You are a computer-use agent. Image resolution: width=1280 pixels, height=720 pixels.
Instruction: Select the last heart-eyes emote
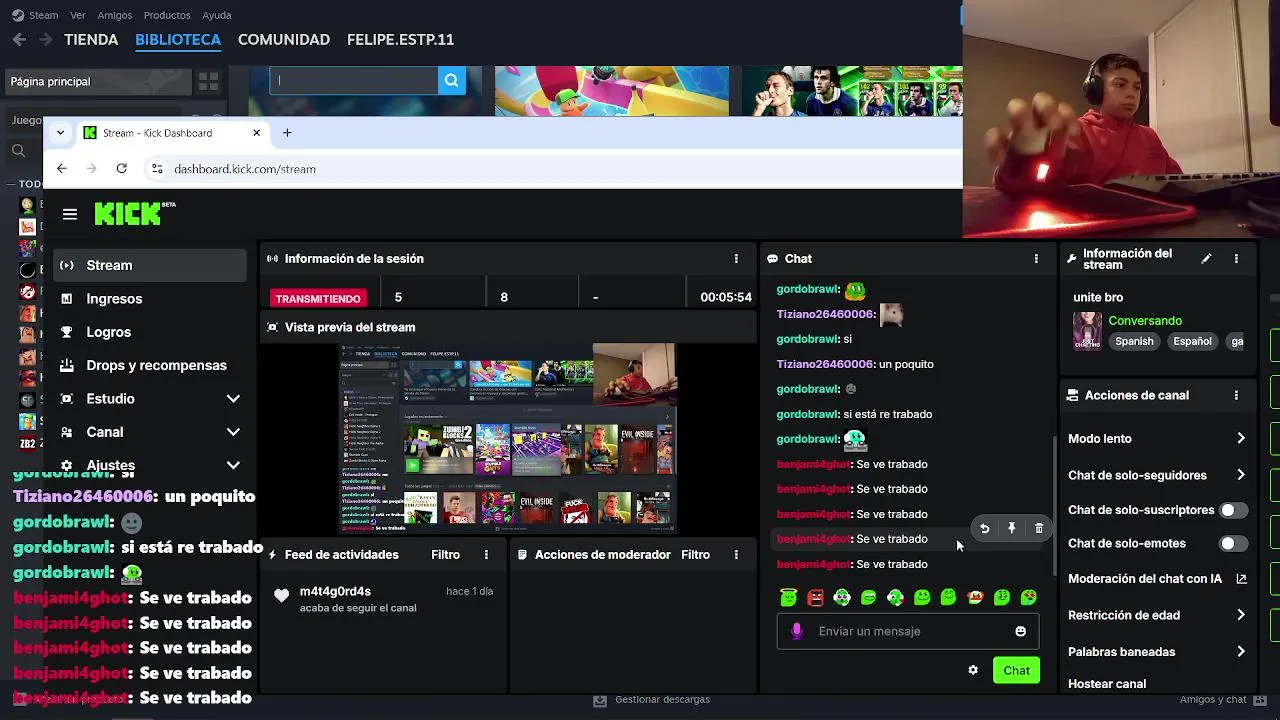click(1028, 597)
